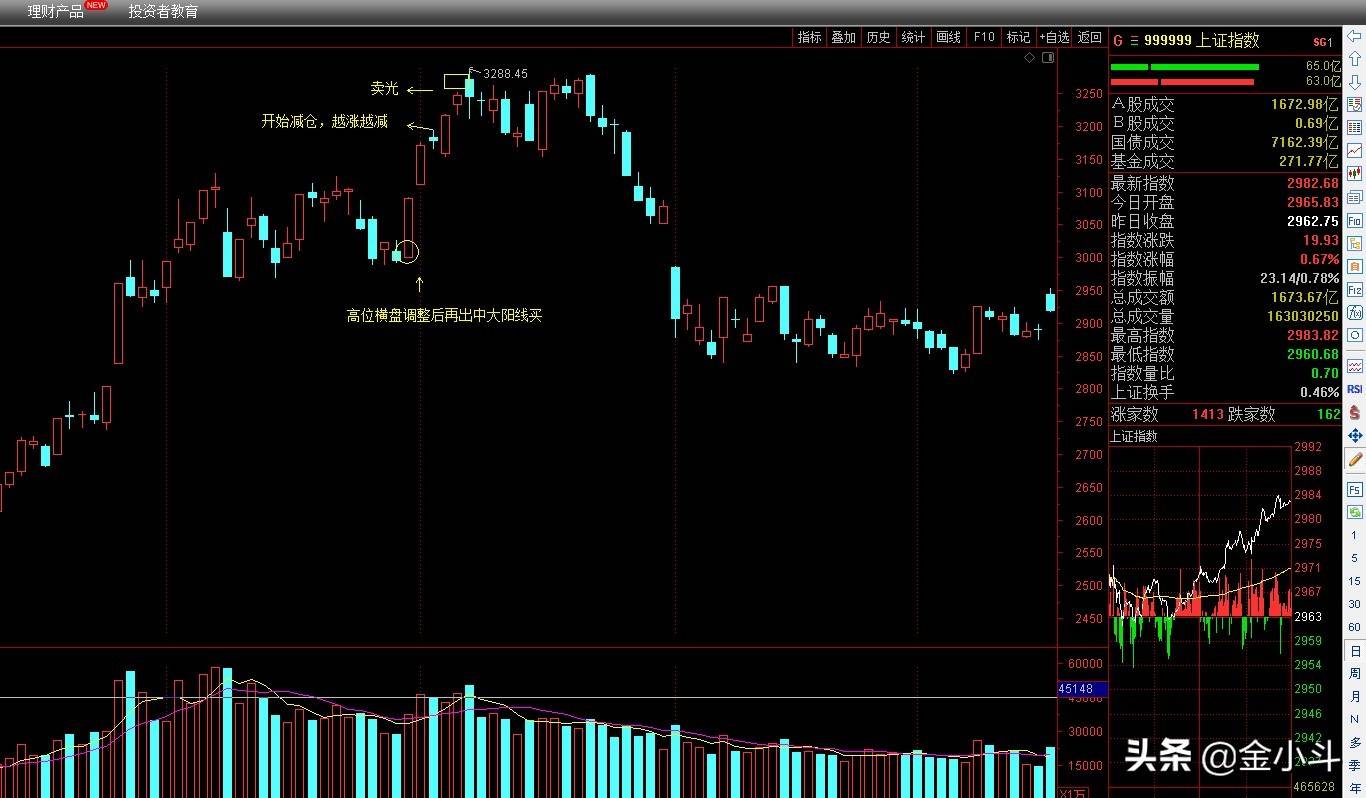Select the time-sharing line chart icon
The height and width of the screenshot is (798, 1366).
click(x=1355, y=151)
